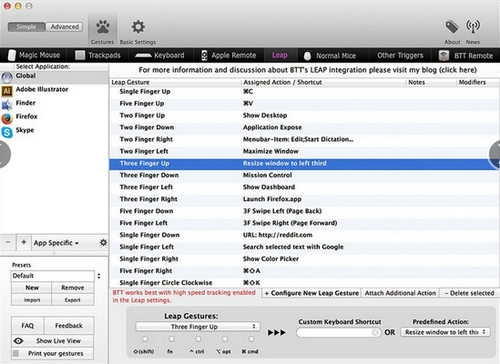The width and height of the screenshot is (500, 364).
Task: Open blog link about LEAP integration
Action: (x=308, y=70)
